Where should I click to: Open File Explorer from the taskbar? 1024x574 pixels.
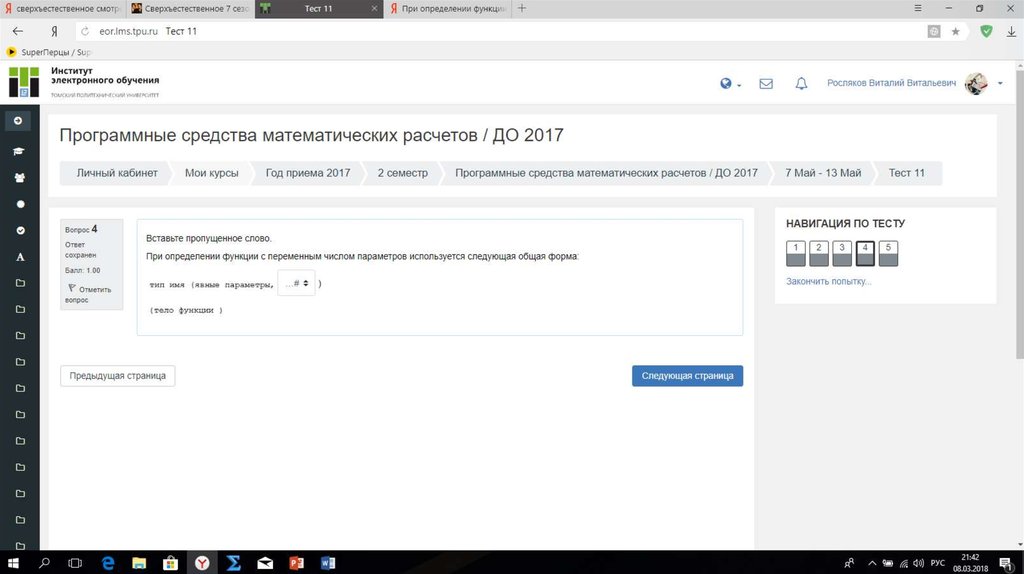[x=139, y=563]
